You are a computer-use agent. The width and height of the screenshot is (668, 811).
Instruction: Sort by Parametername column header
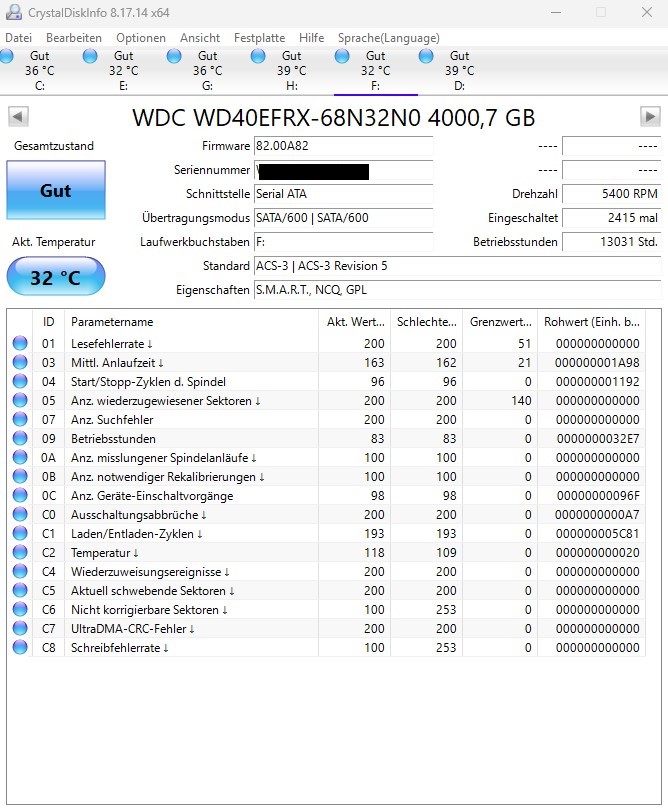(191, 322)
